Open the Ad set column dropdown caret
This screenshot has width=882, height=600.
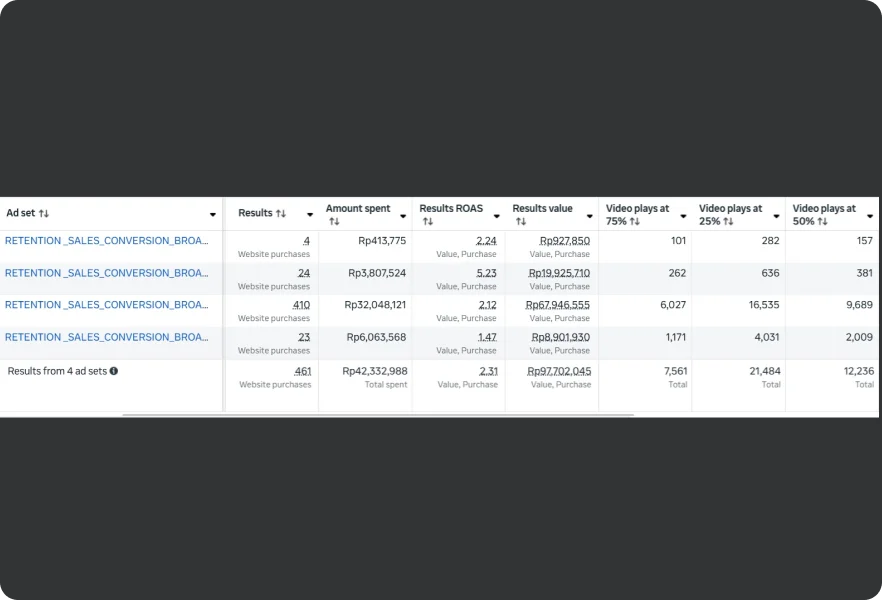click(213, 215)
